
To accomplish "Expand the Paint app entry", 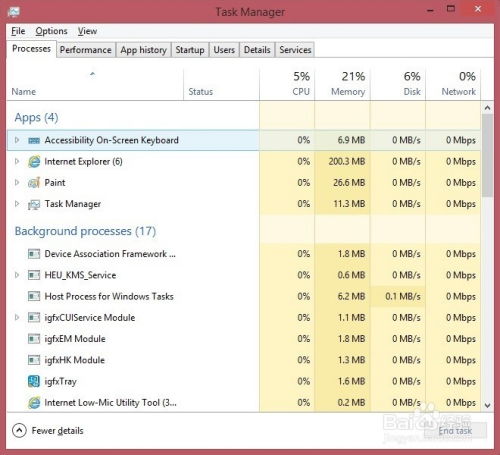I will [17, 183].
